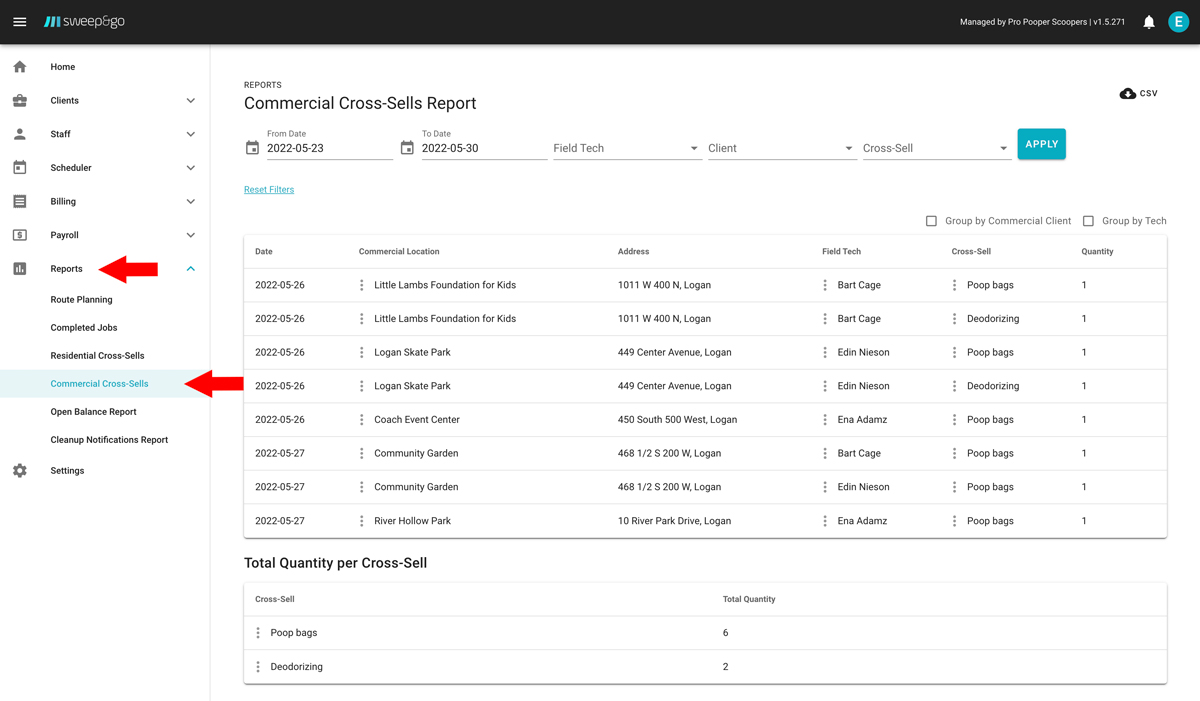
Task: Open options menu for River Hollow Park
Action: tap(362, 521)
